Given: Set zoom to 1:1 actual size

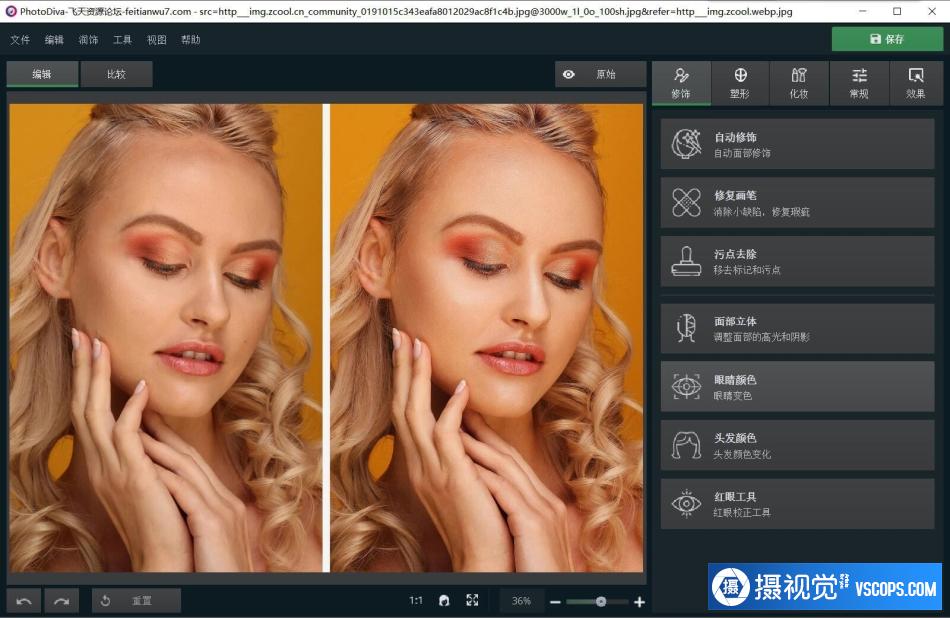Looking at the screenshot, I should pyautogui.click(x=416, y=600).
